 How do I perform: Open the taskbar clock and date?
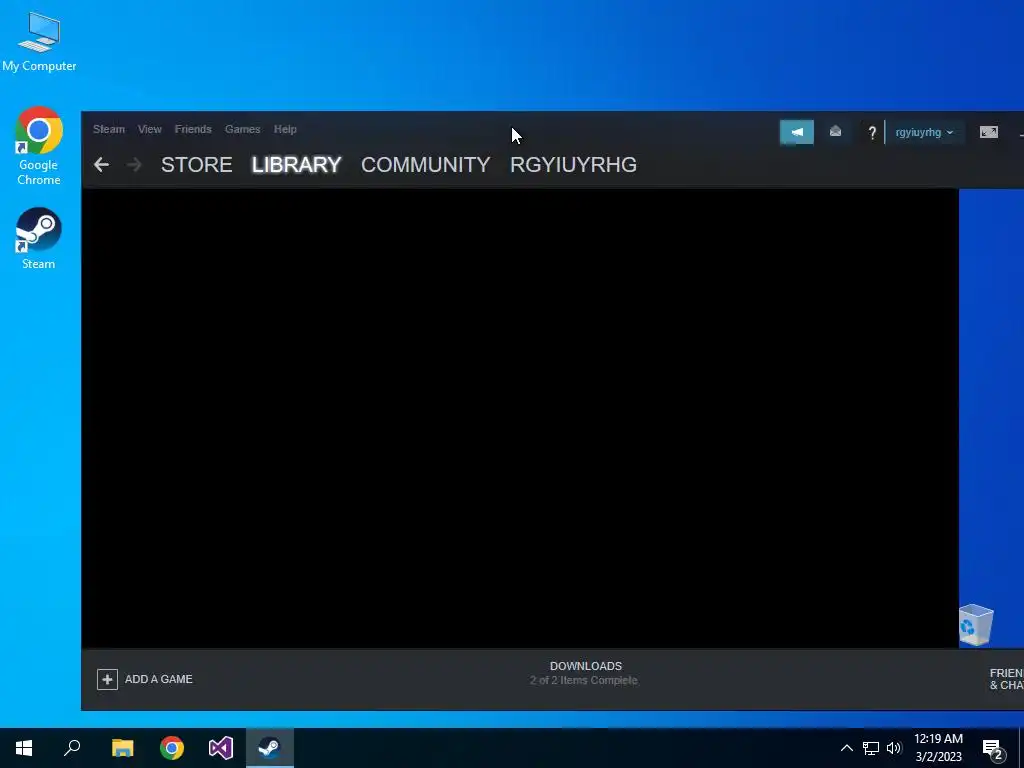click(938, 748)
